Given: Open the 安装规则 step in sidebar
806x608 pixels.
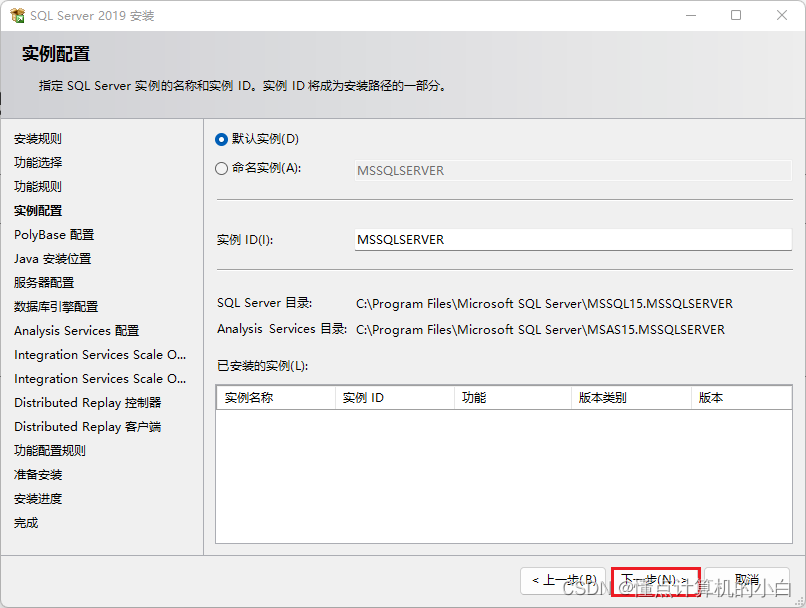Looking at the screenshot, I should pyautogui.click(x=38, y=139).
